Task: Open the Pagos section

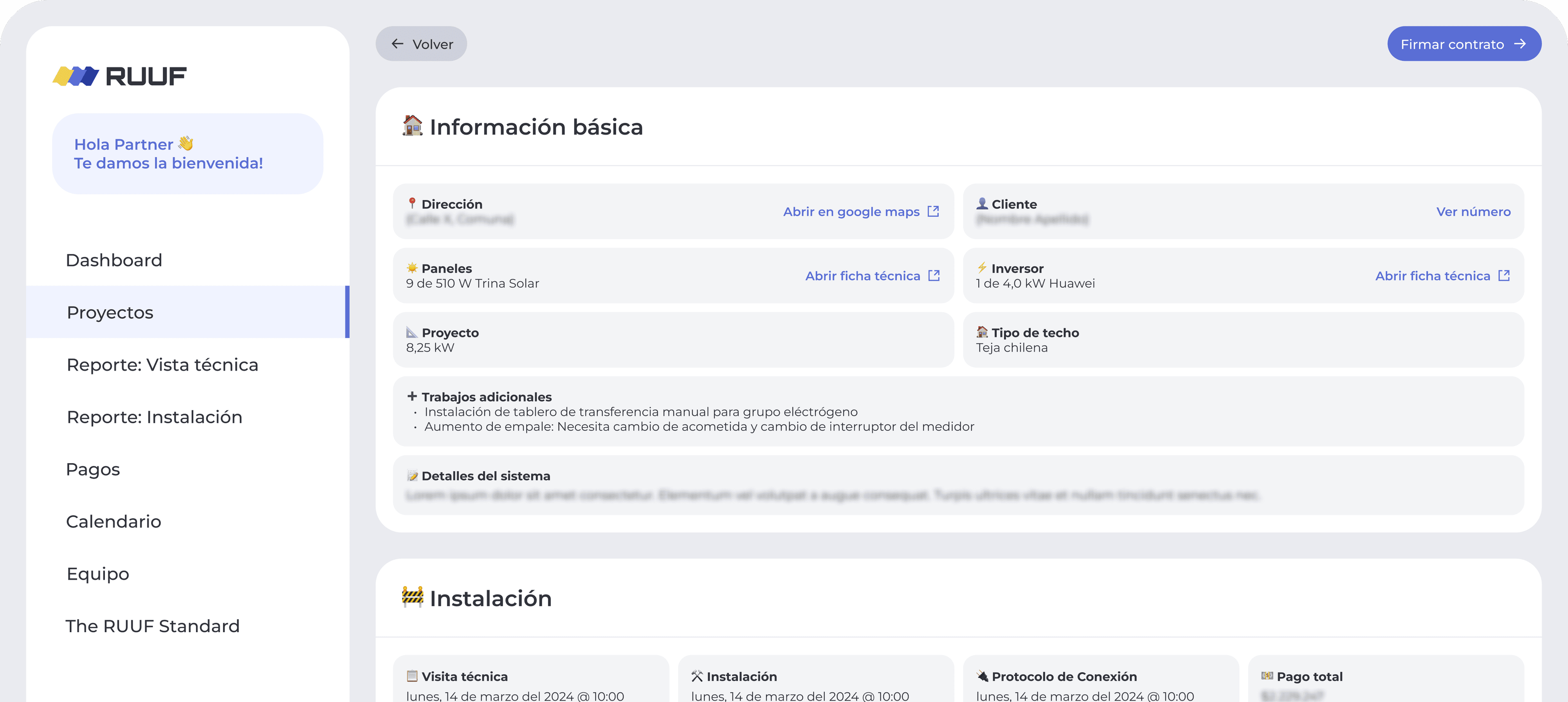Action: point(93,469)
